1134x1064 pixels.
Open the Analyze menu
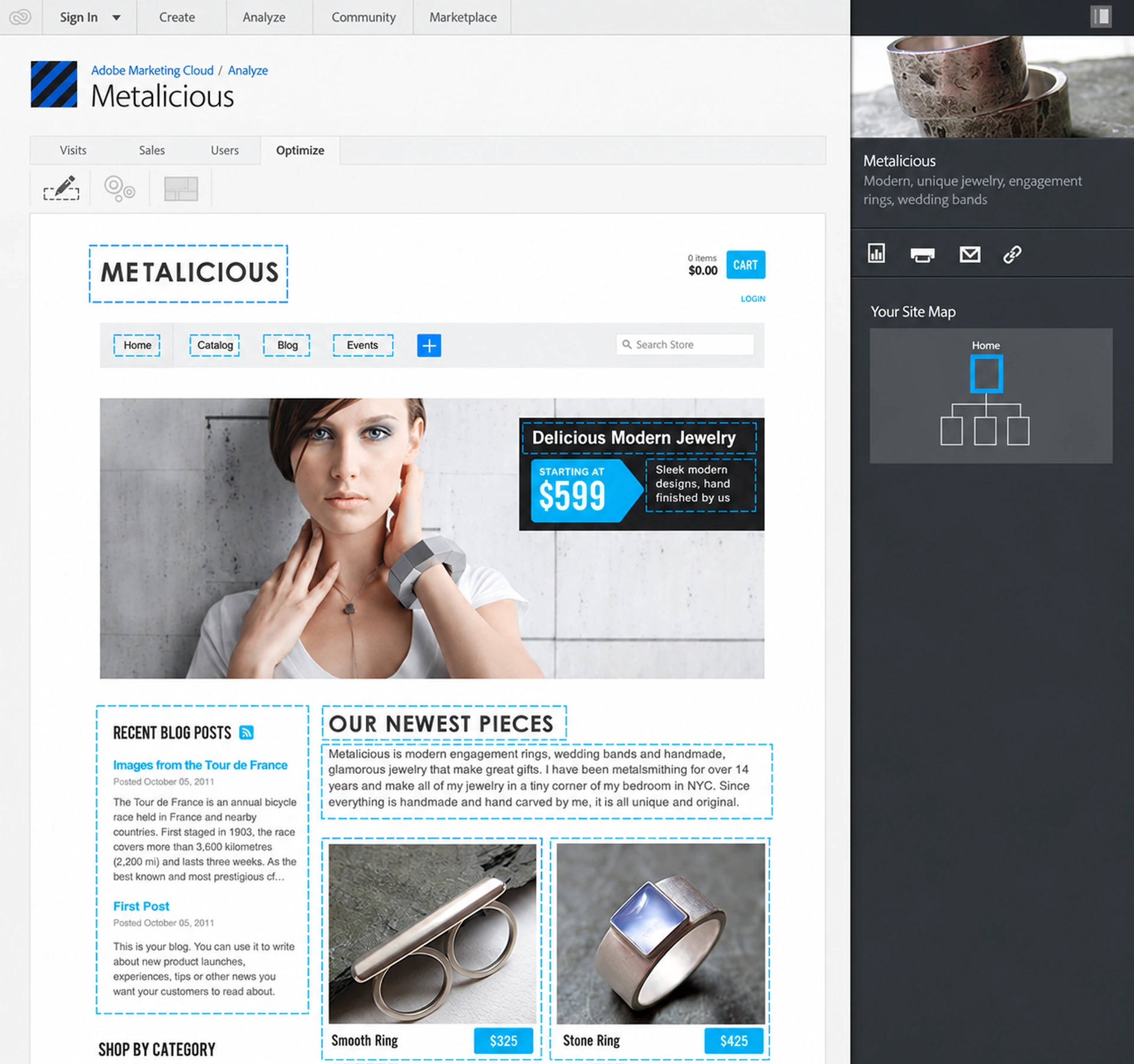pos(264,17)
